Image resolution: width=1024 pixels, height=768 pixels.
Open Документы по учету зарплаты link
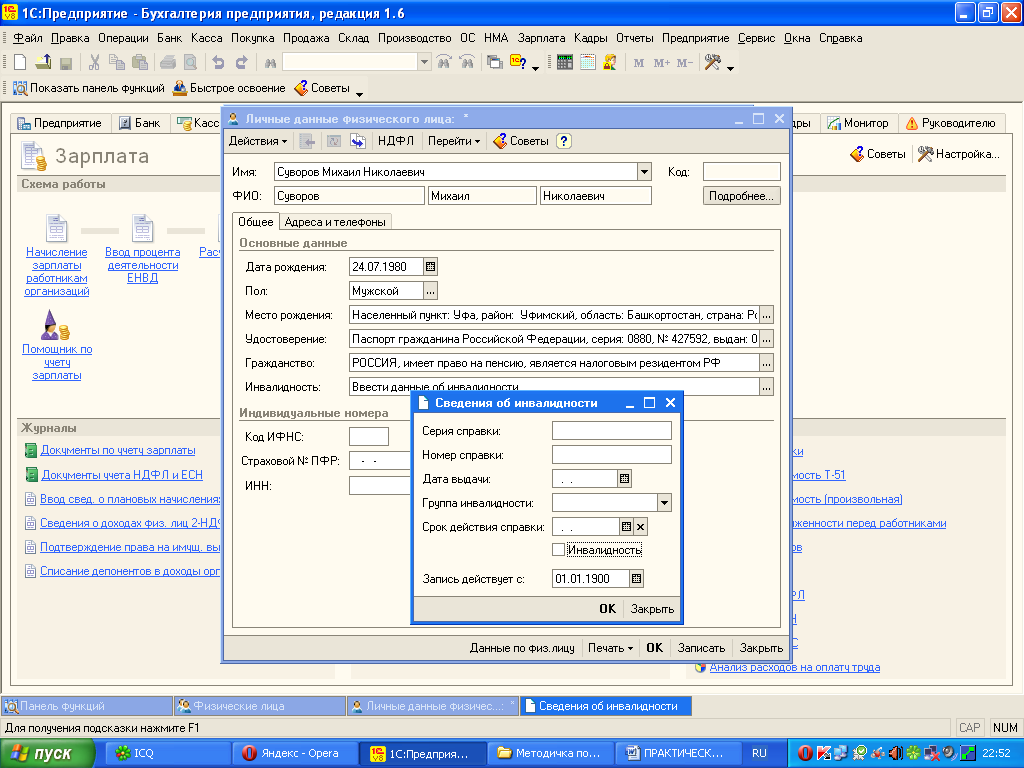click(118, 450)
